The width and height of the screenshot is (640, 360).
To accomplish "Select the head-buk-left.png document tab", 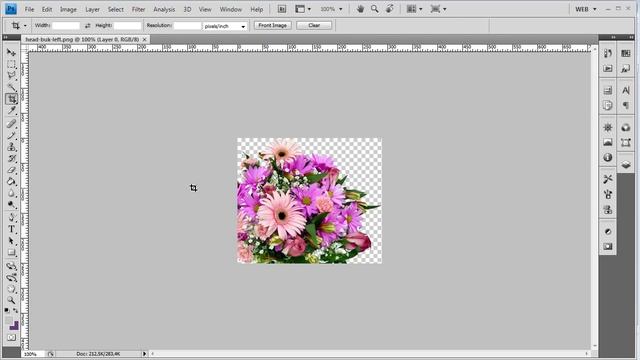I will 82,40.
